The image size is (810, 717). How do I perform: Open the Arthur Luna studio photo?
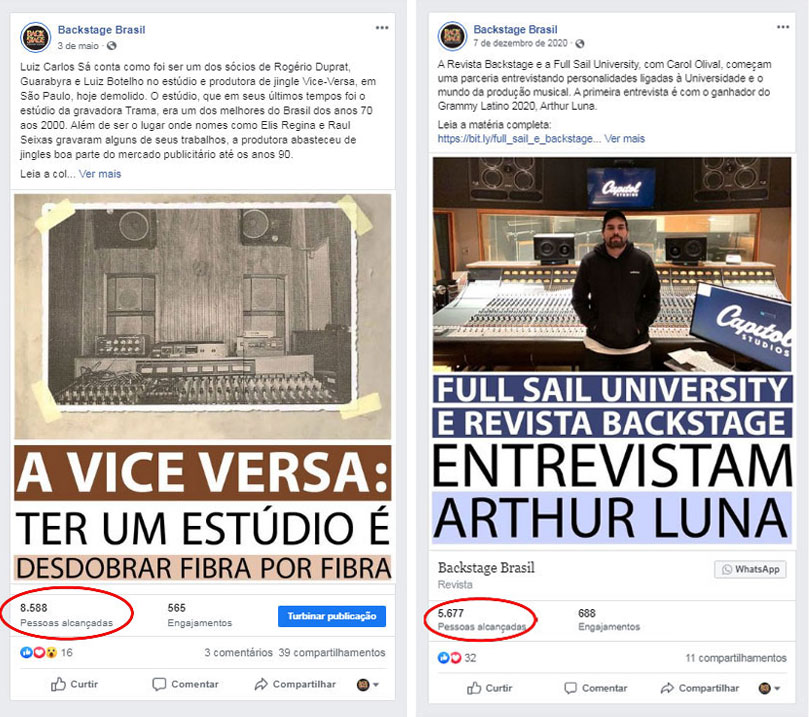pos(612,264)
